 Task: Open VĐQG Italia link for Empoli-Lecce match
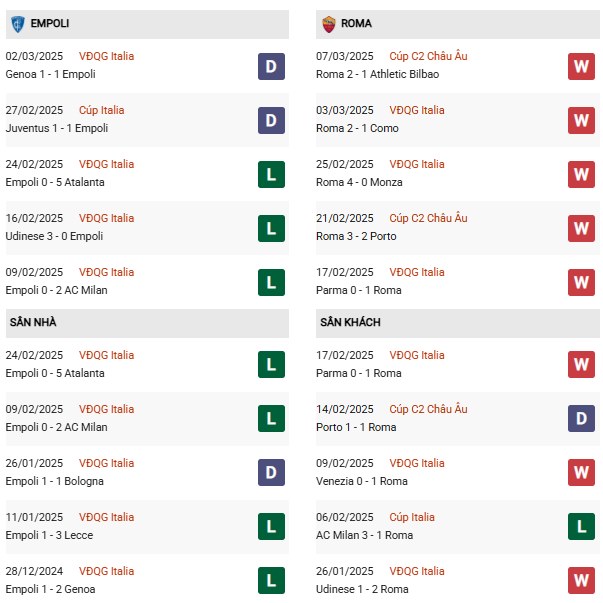(109, 517)
